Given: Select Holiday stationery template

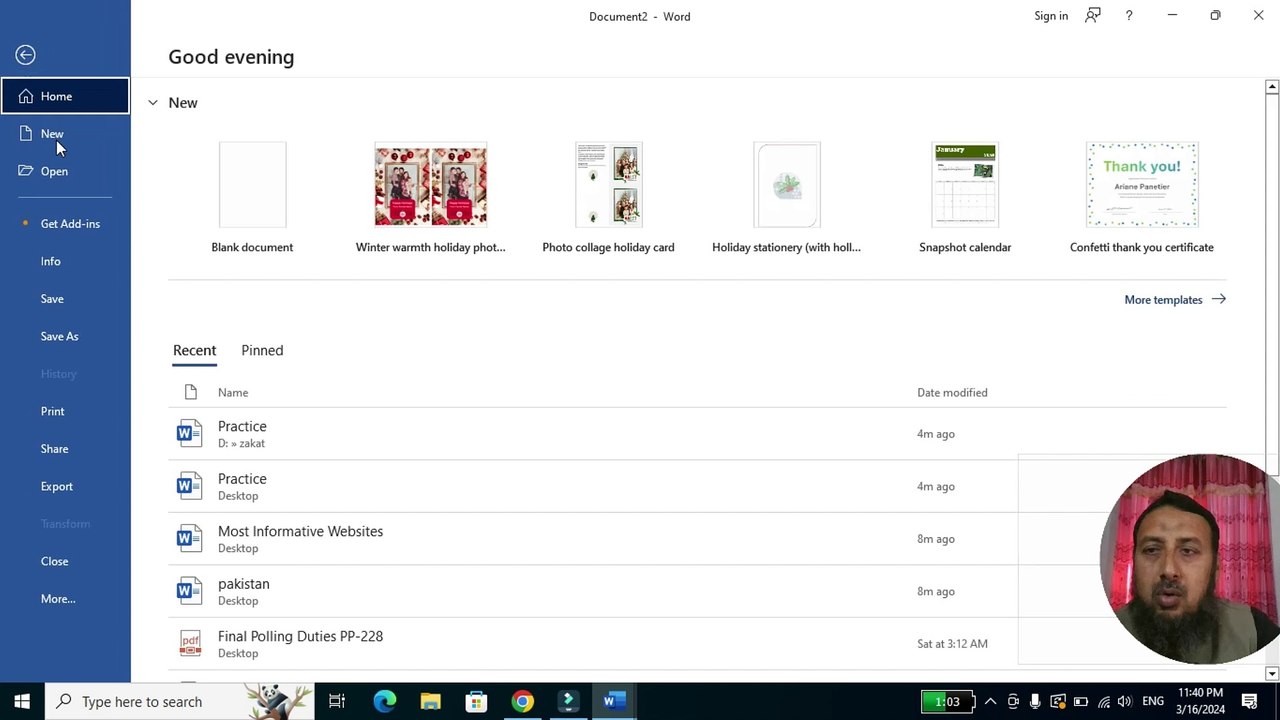Looking at the screenshot, I should click(786, 198).
